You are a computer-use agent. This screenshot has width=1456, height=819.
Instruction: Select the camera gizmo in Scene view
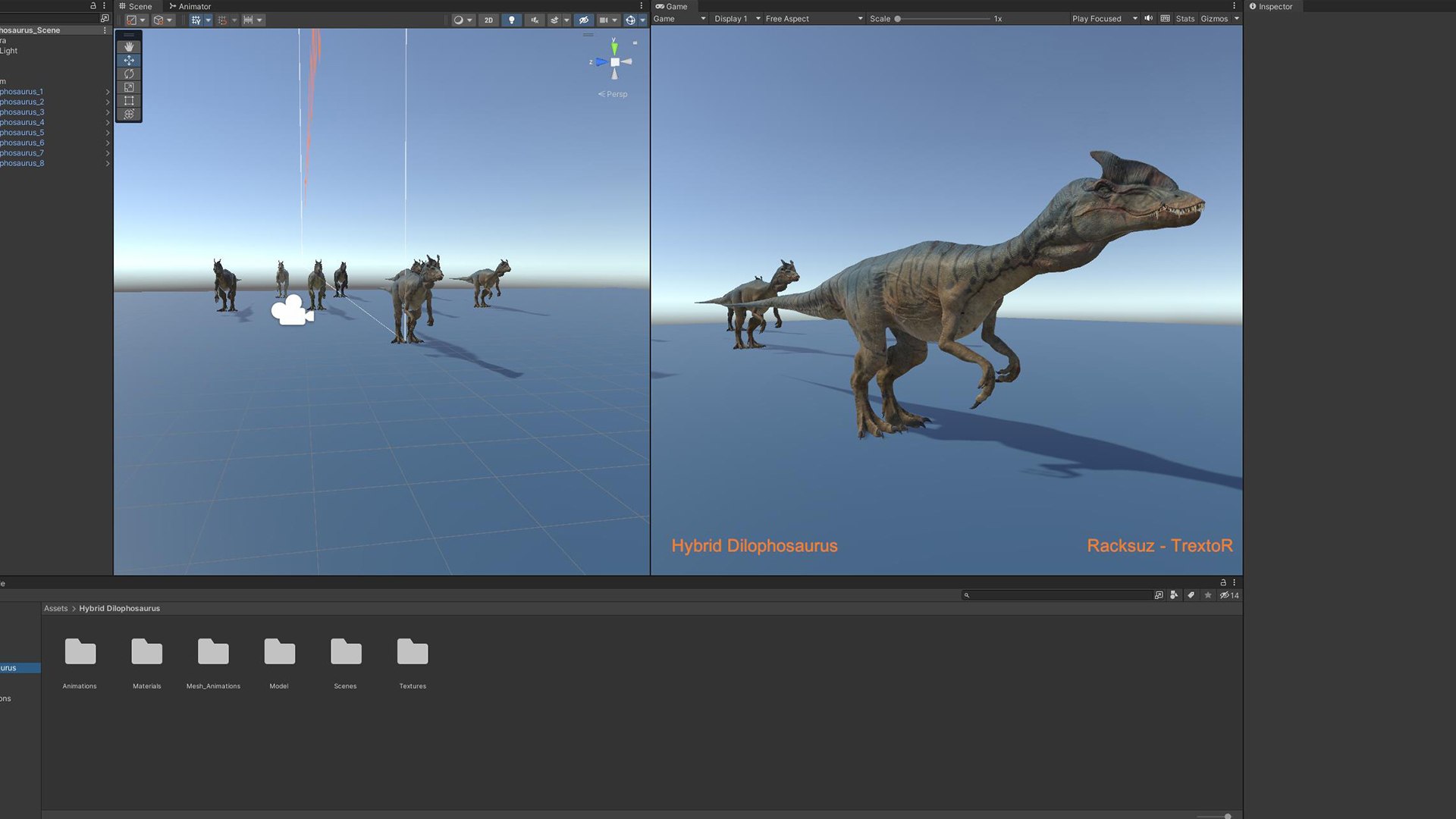(292, 311)
